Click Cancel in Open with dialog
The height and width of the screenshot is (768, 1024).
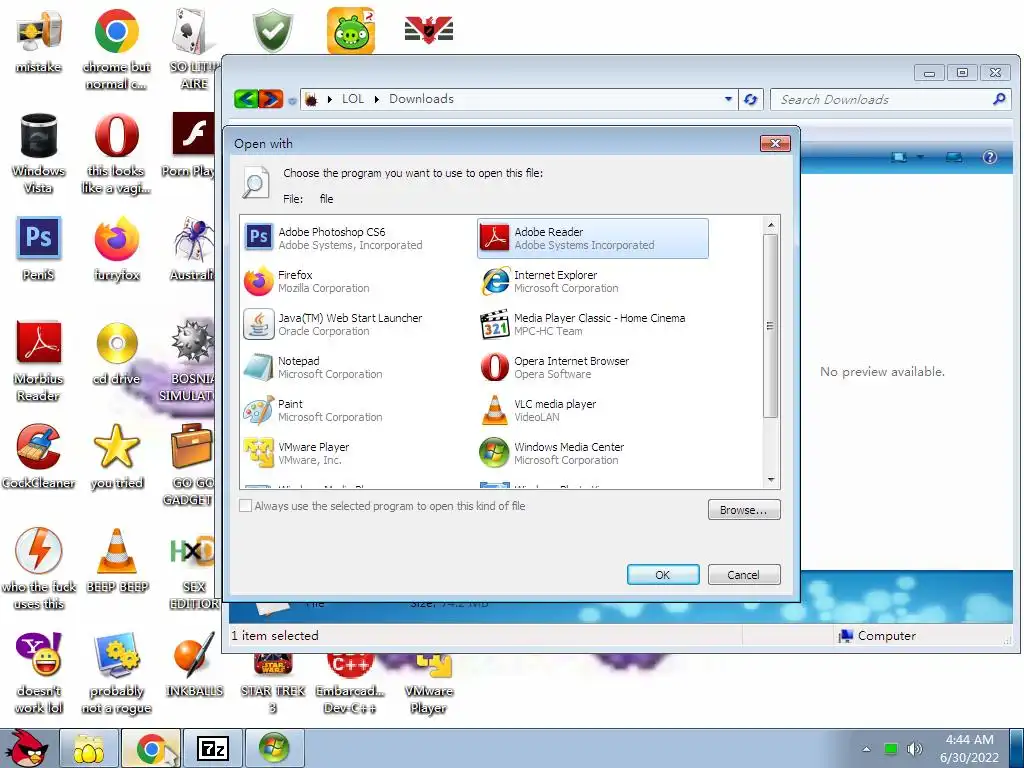744,575
